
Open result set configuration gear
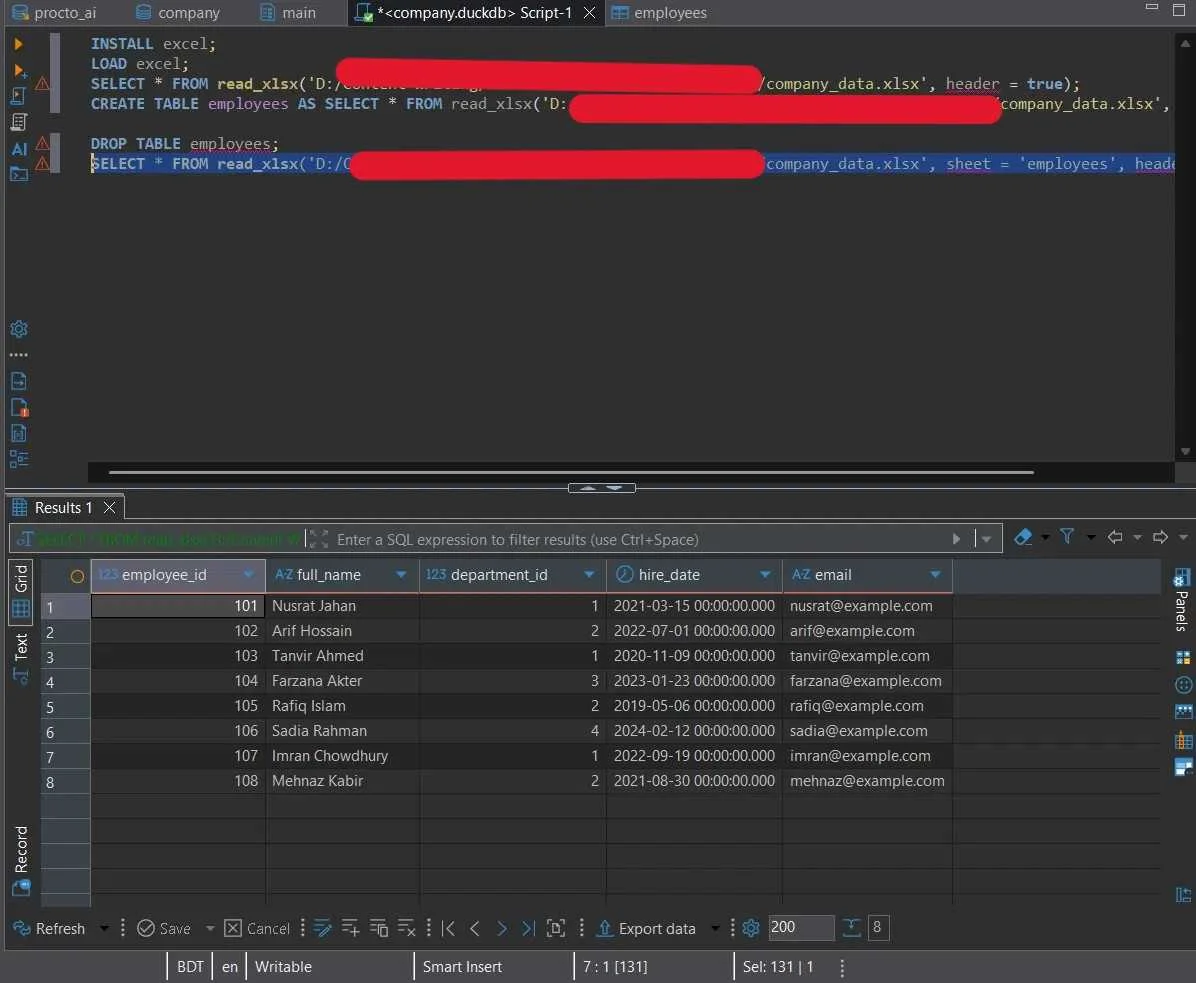coord(751,928)
